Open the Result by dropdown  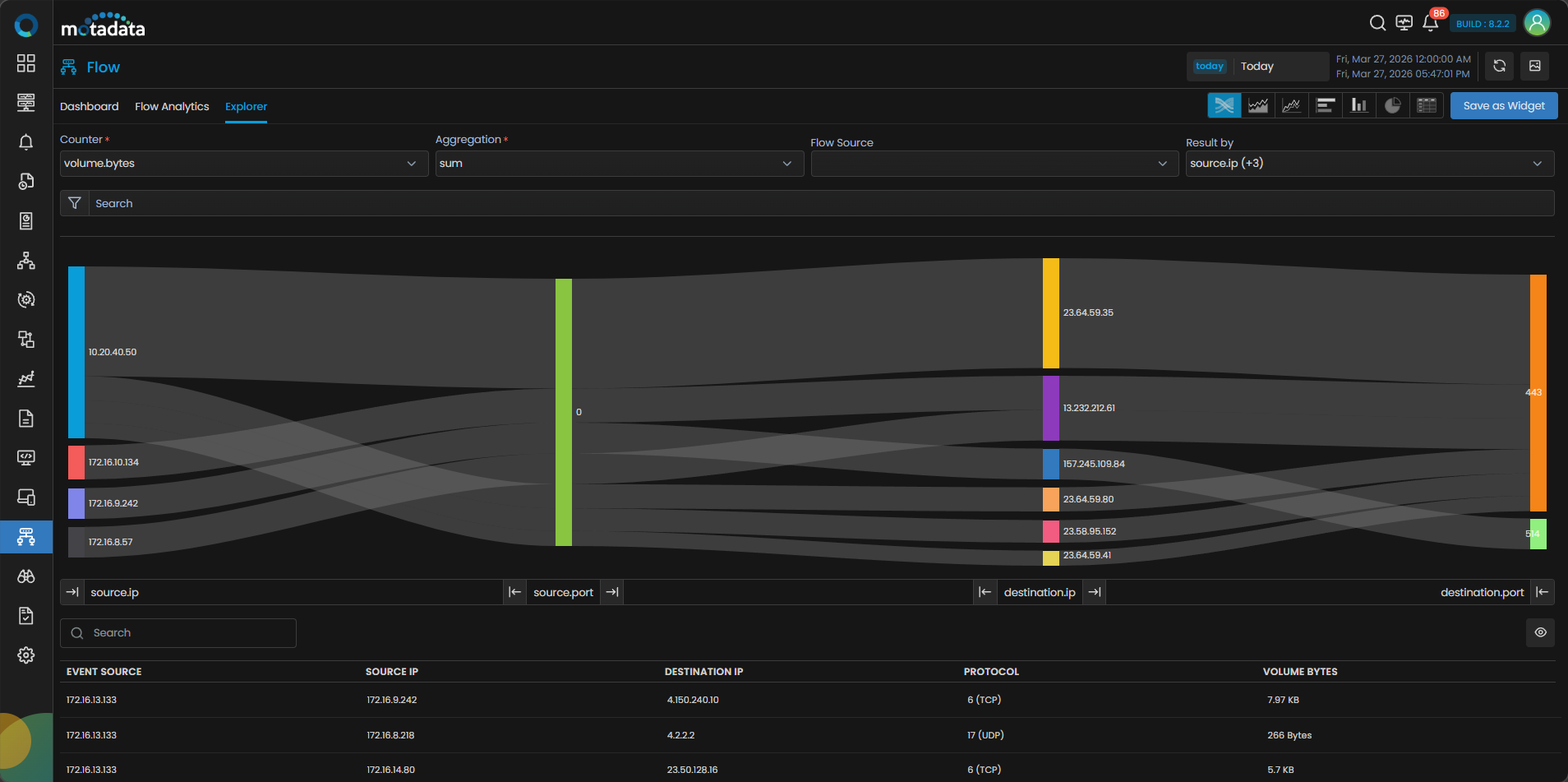(1369, 164)
